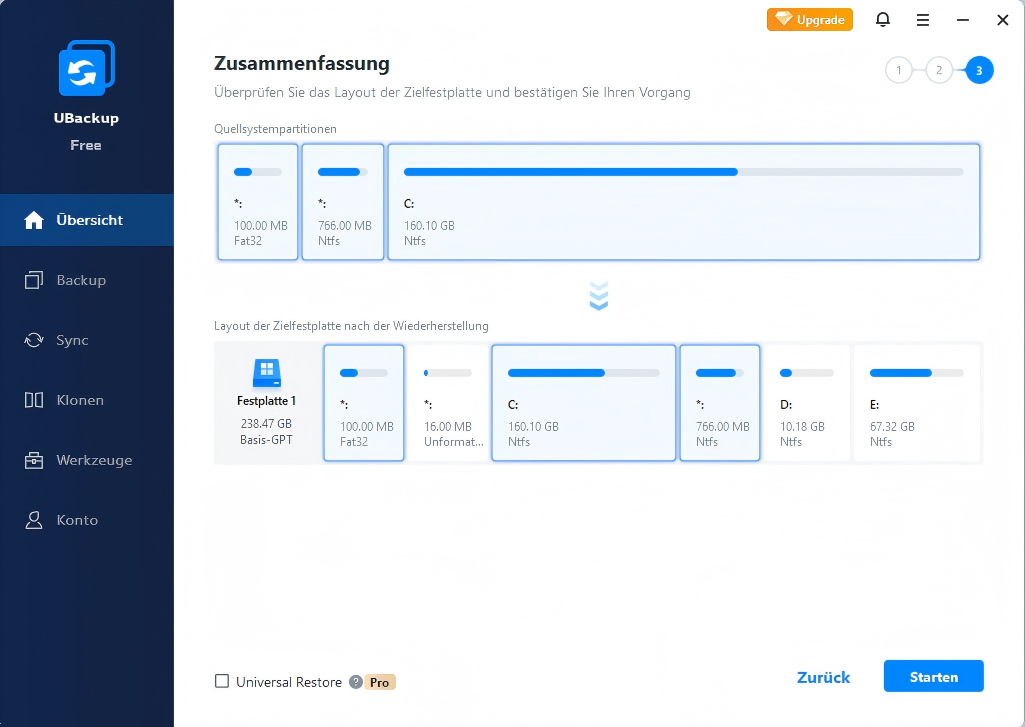
Task: Click the Werkzeuge toolbox icon
Action: click(x=35, y=460)
